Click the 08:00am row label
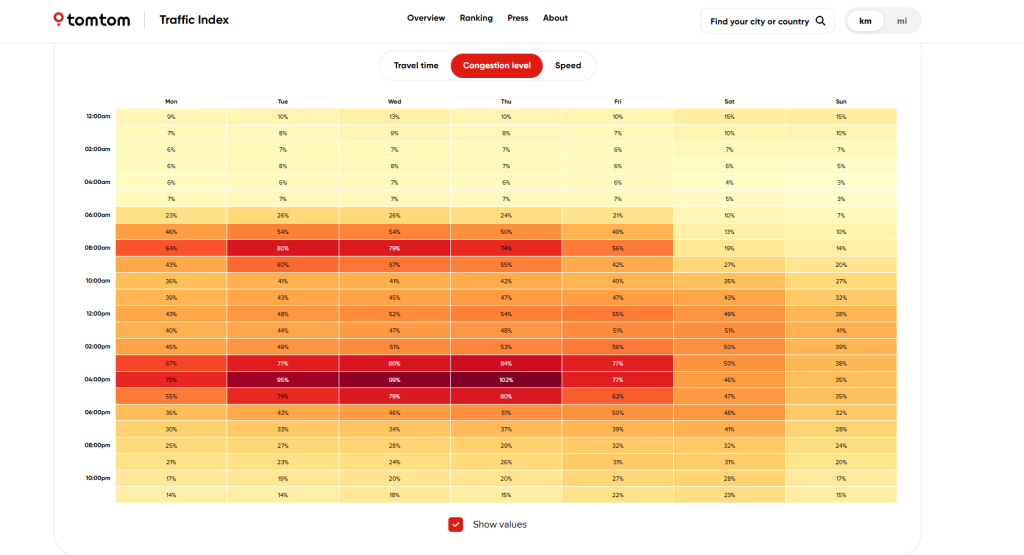Screen dimensions: 1024x555 click(x=97, y=248)
